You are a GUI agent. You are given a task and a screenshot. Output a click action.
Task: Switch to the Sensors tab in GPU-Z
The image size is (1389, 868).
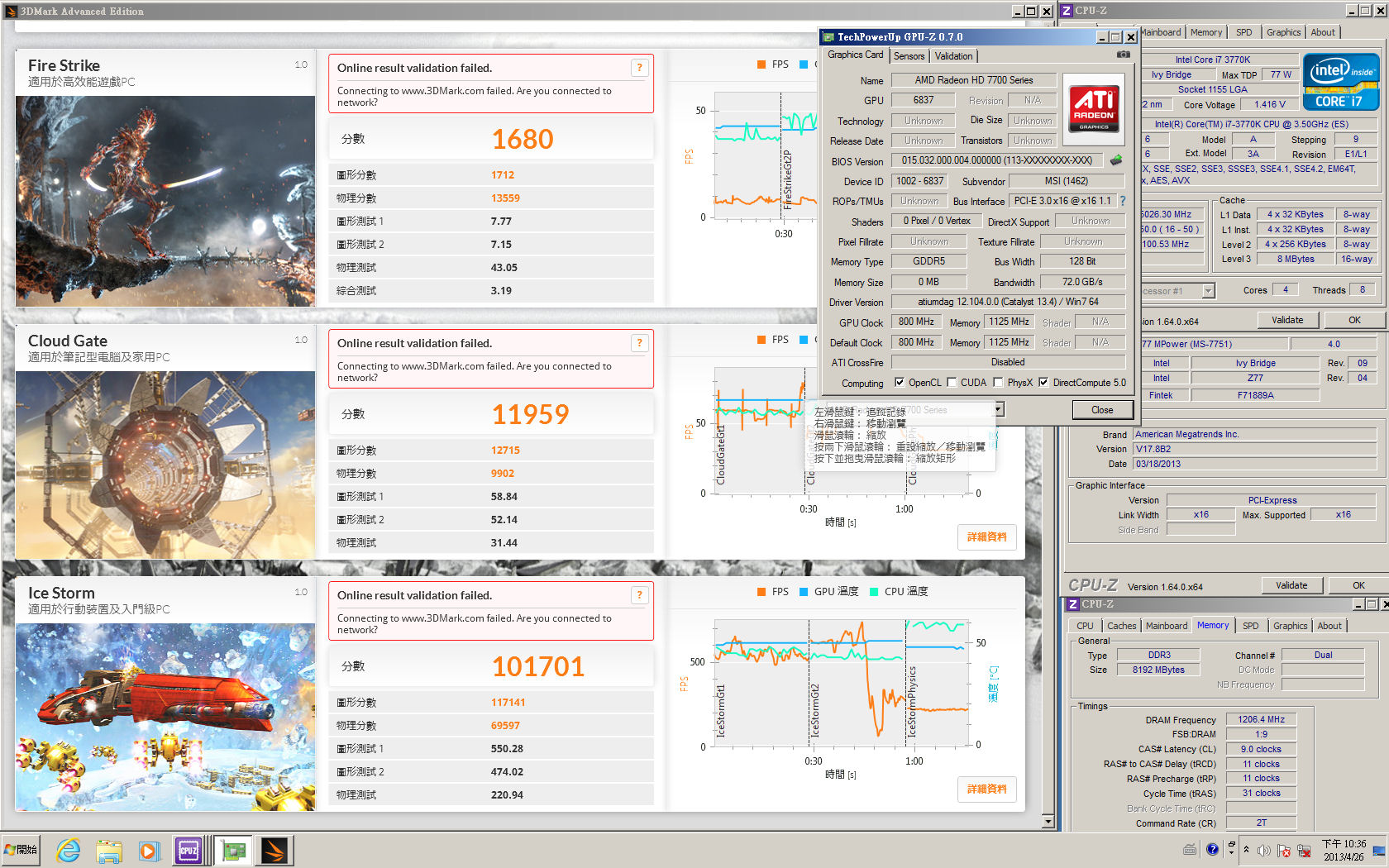coord(909,55)
